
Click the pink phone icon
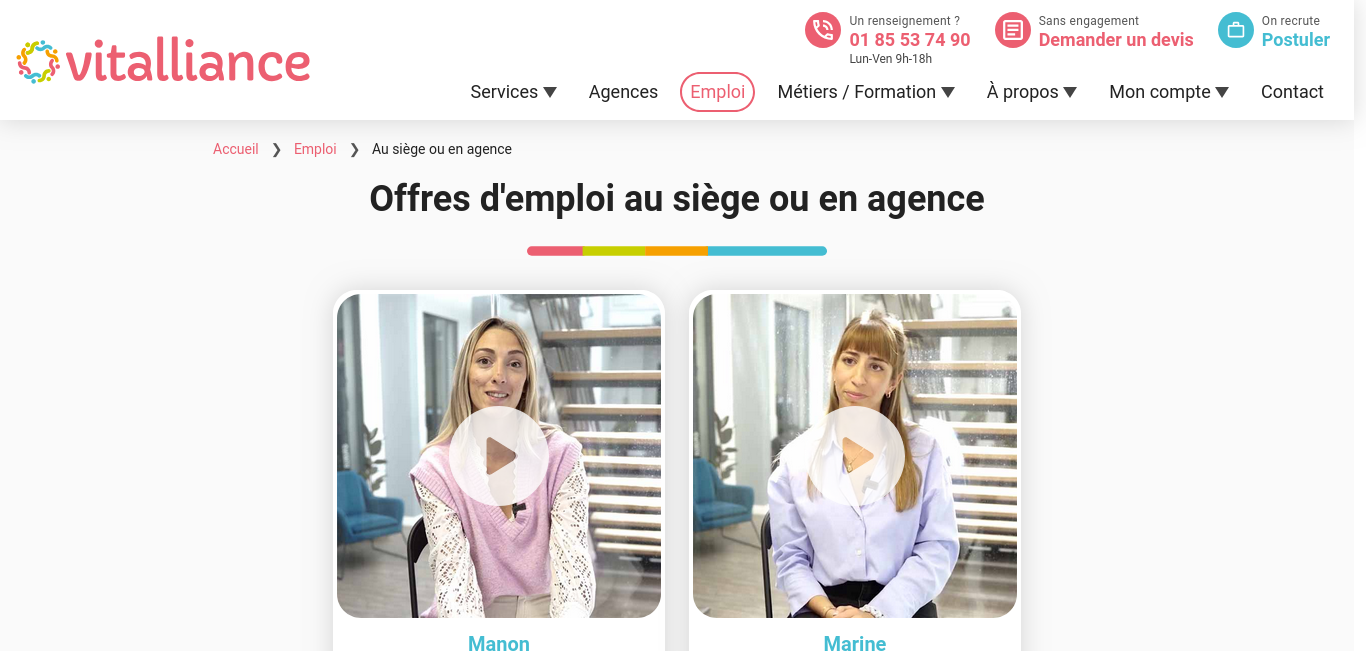823,30
